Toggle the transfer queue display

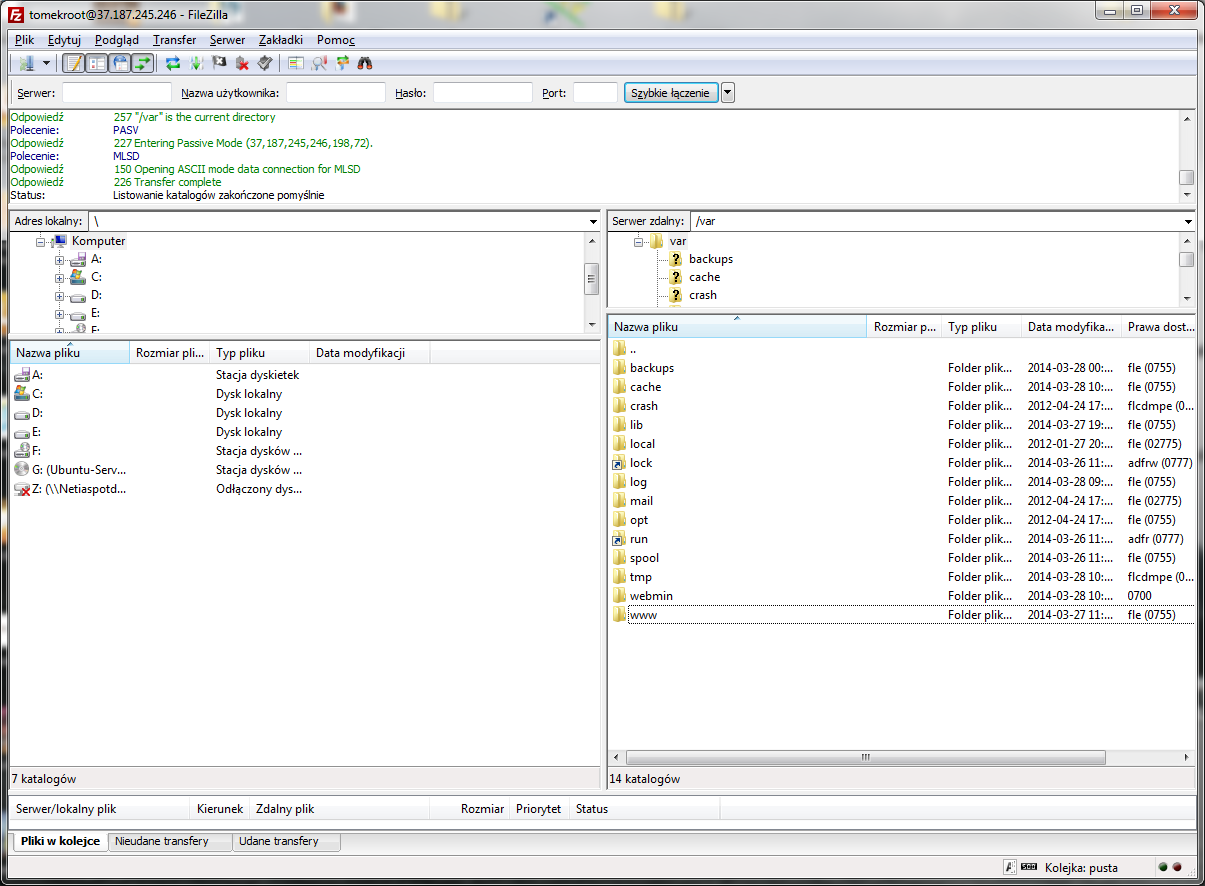point(143,63)
